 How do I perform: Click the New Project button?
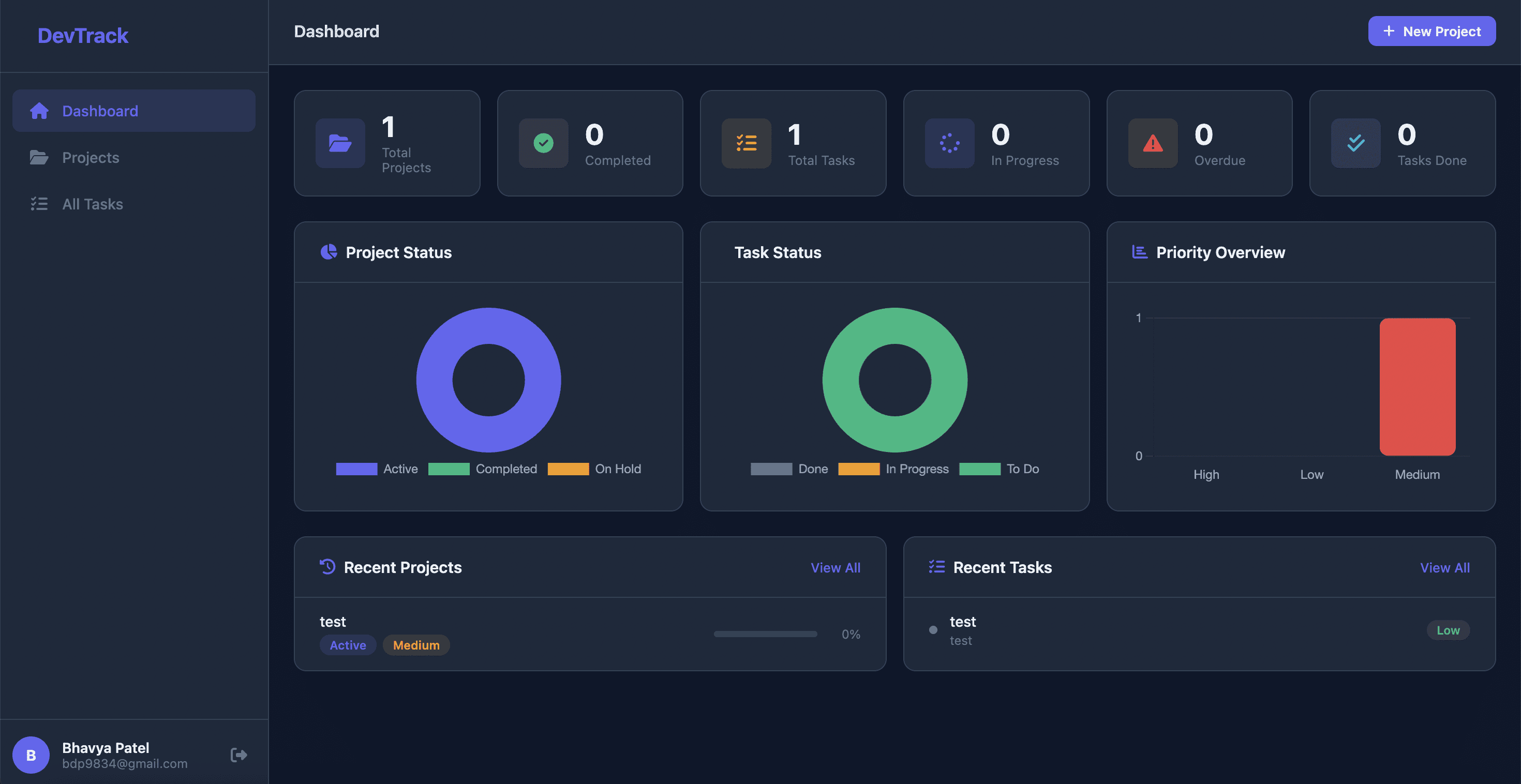[x=1431, y=32]
